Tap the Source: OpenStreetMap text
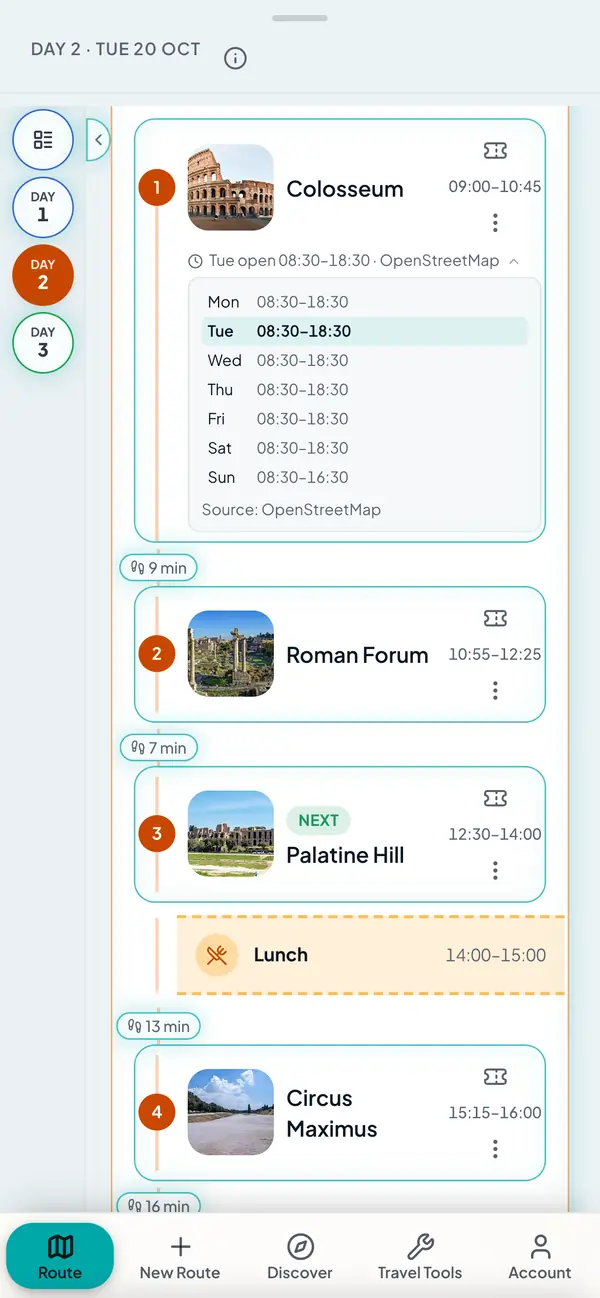Viewport: 600px width, 1298px height. pyautogui.click(x=291, y=509)
